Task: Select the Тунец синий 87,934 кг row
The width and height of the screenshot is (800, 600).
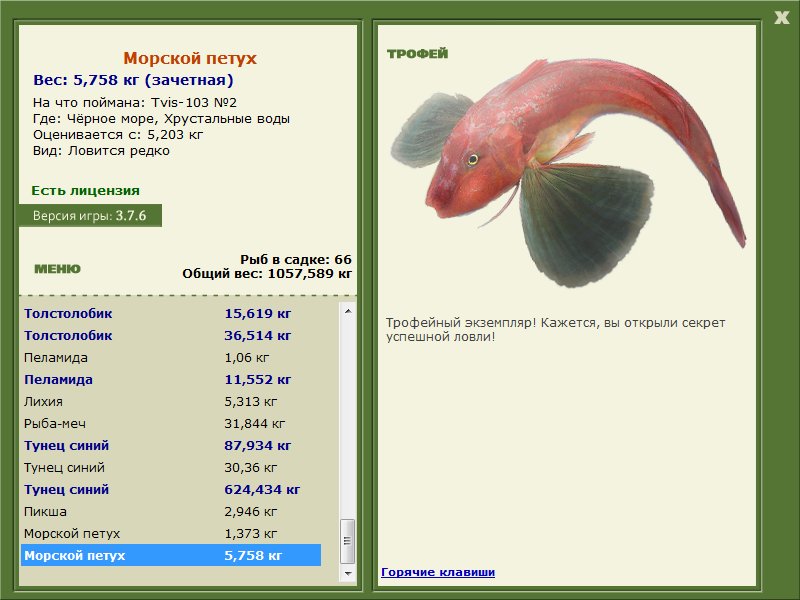Action: point(171,445)
